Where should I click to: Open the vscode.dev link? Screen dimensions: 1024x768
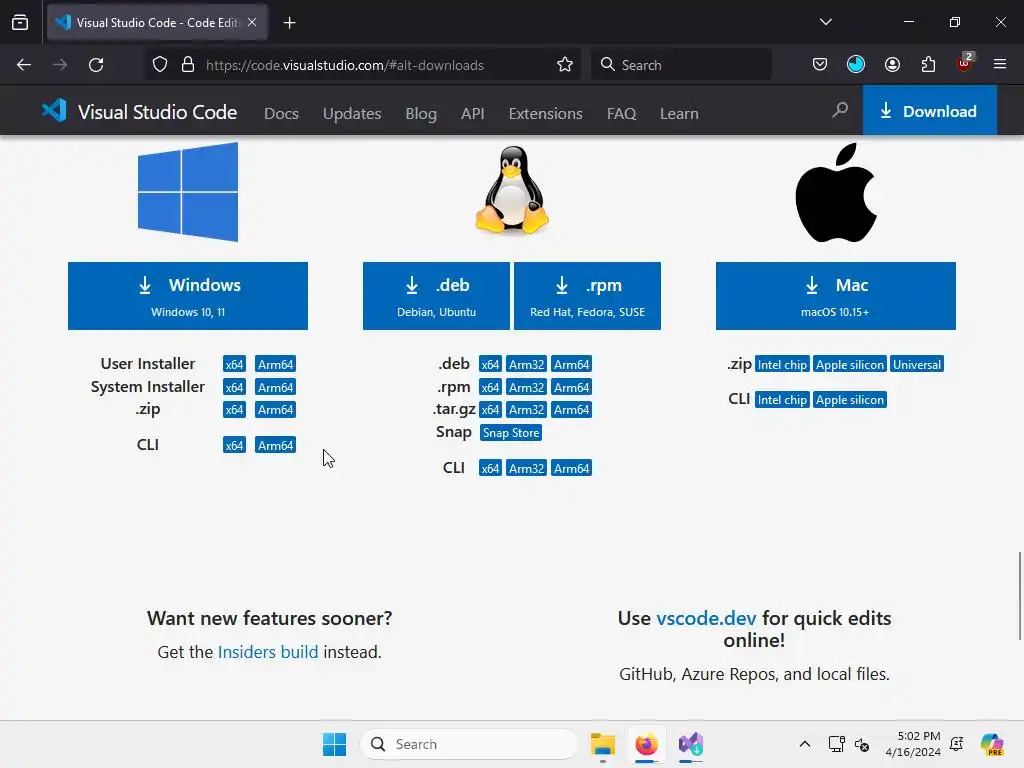point(706,618)
